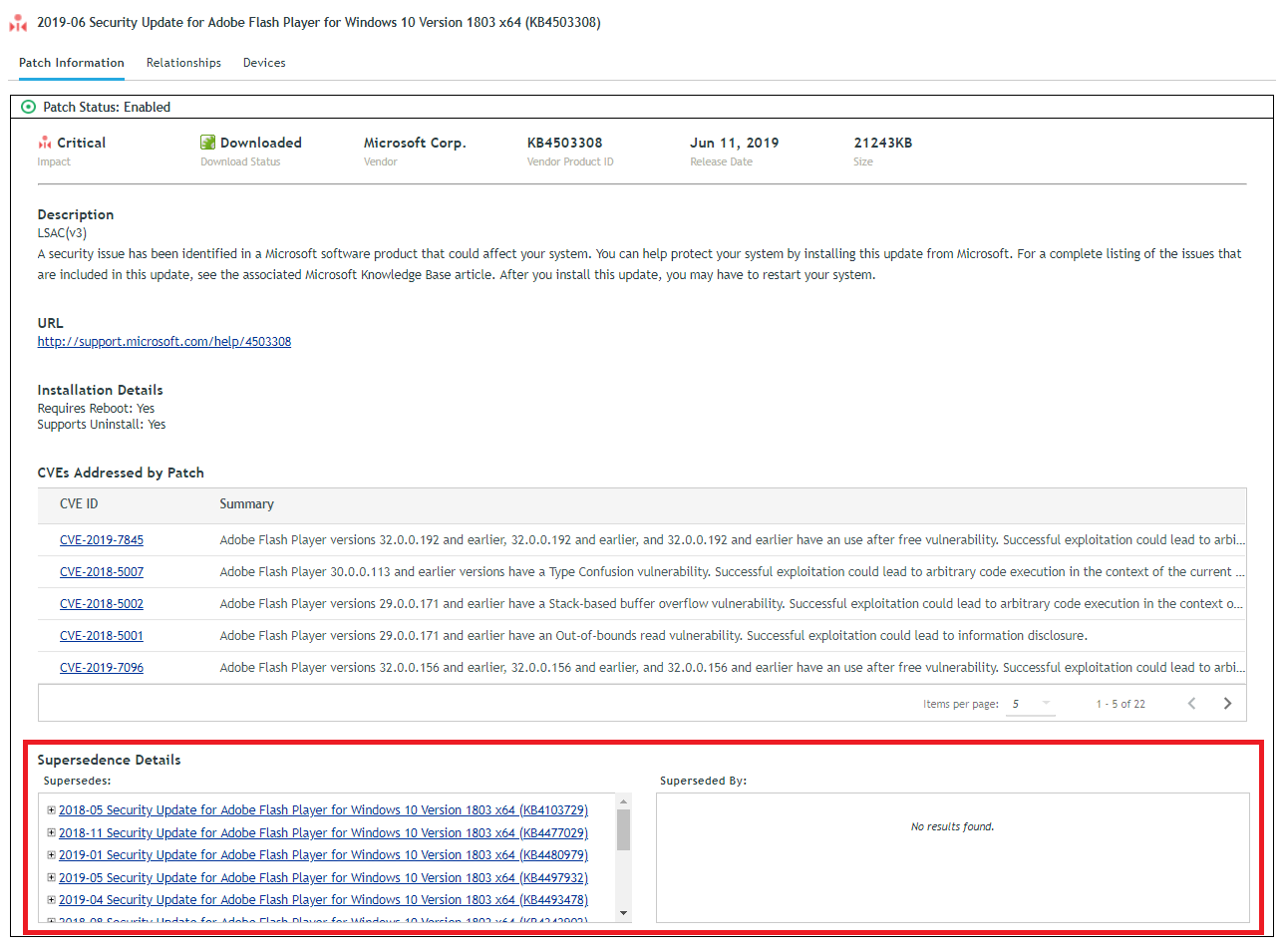Click the 21243KB size value
This screenshot has height=952, width=1285.
click(x=883, y=143)
